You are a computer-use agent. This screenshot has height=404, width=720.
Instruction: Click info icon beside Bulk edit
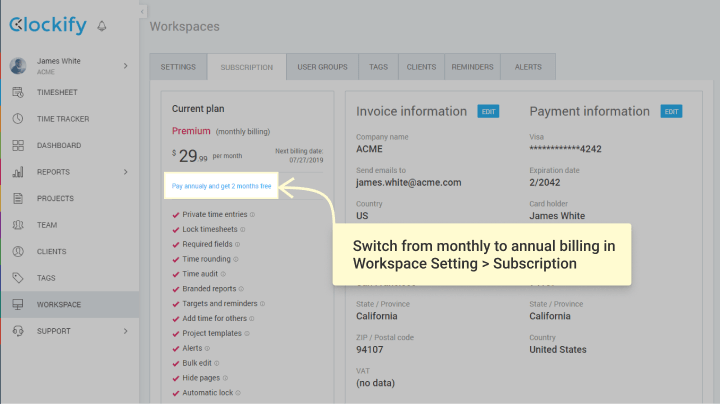coord(217,363)
